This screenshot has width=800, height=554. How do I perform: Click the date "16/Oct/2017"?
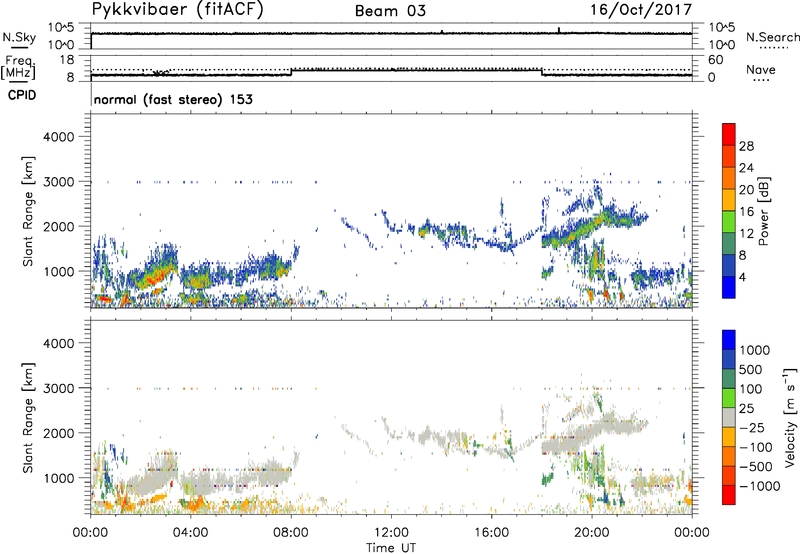(x=641, y=10)
